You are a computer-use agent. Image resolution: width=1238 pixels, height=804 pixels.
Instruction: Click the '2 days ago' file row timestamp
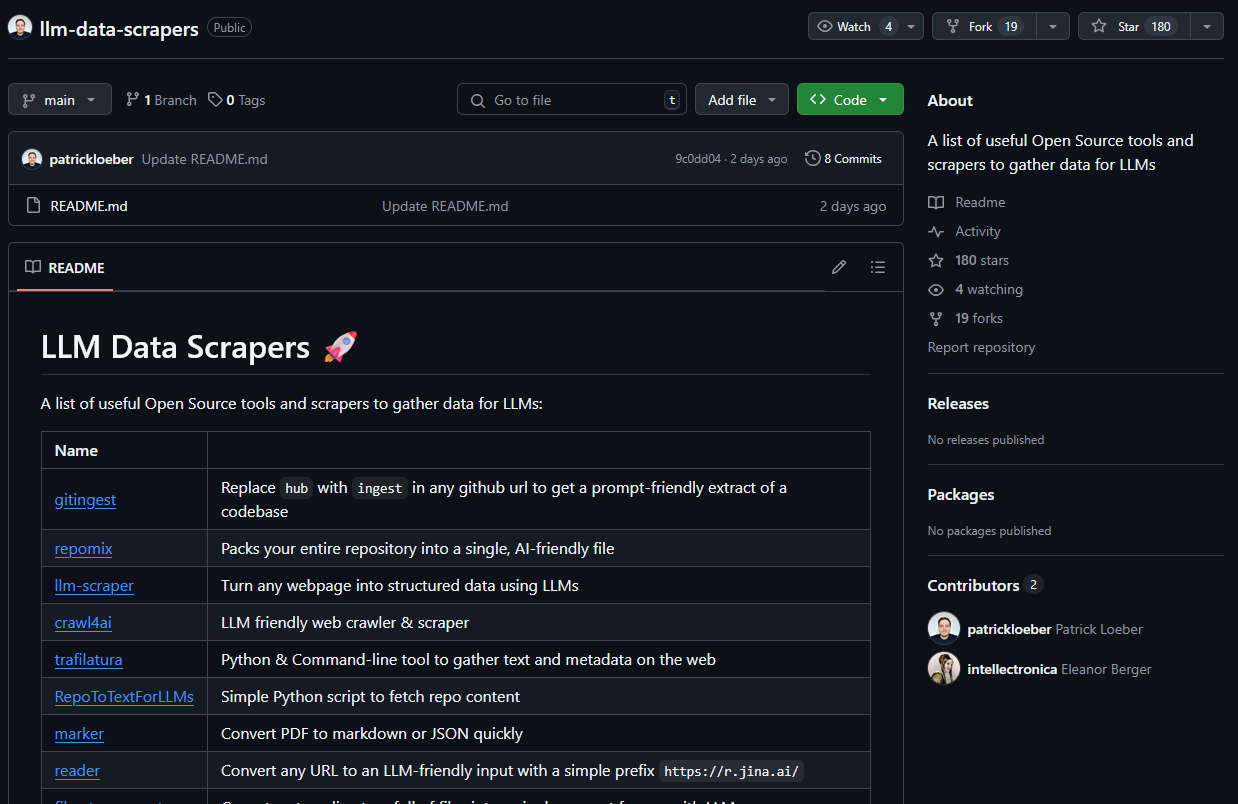(853, 206)
